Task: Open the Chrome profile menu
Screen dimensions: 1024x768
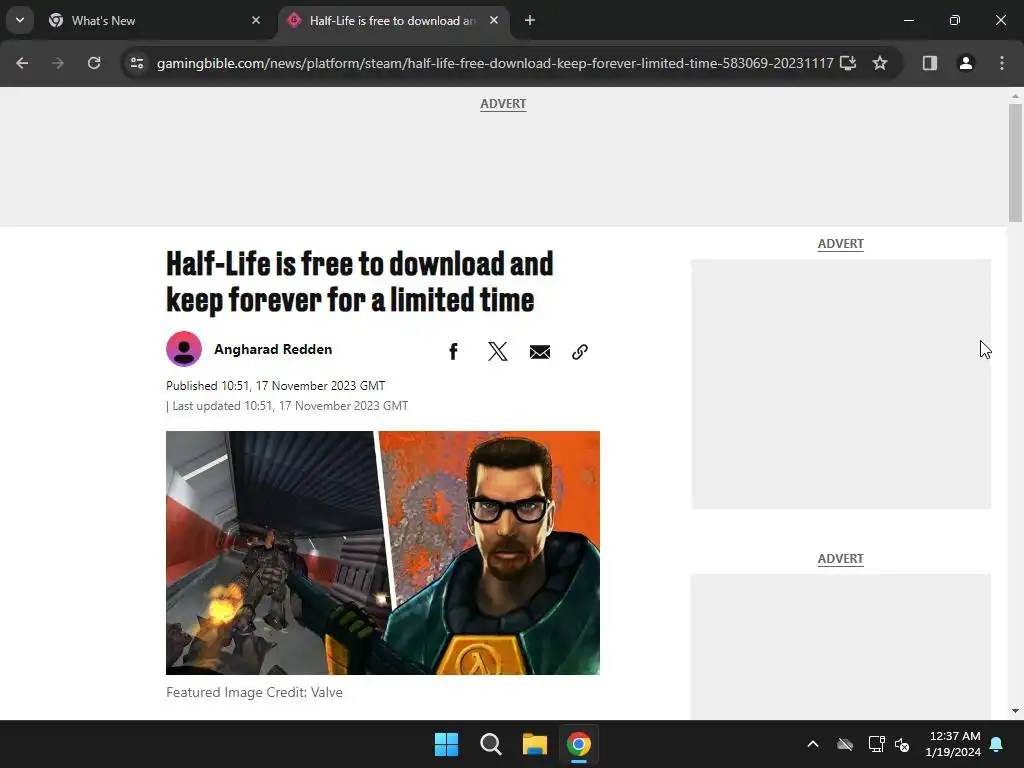Action: point(965,63)
